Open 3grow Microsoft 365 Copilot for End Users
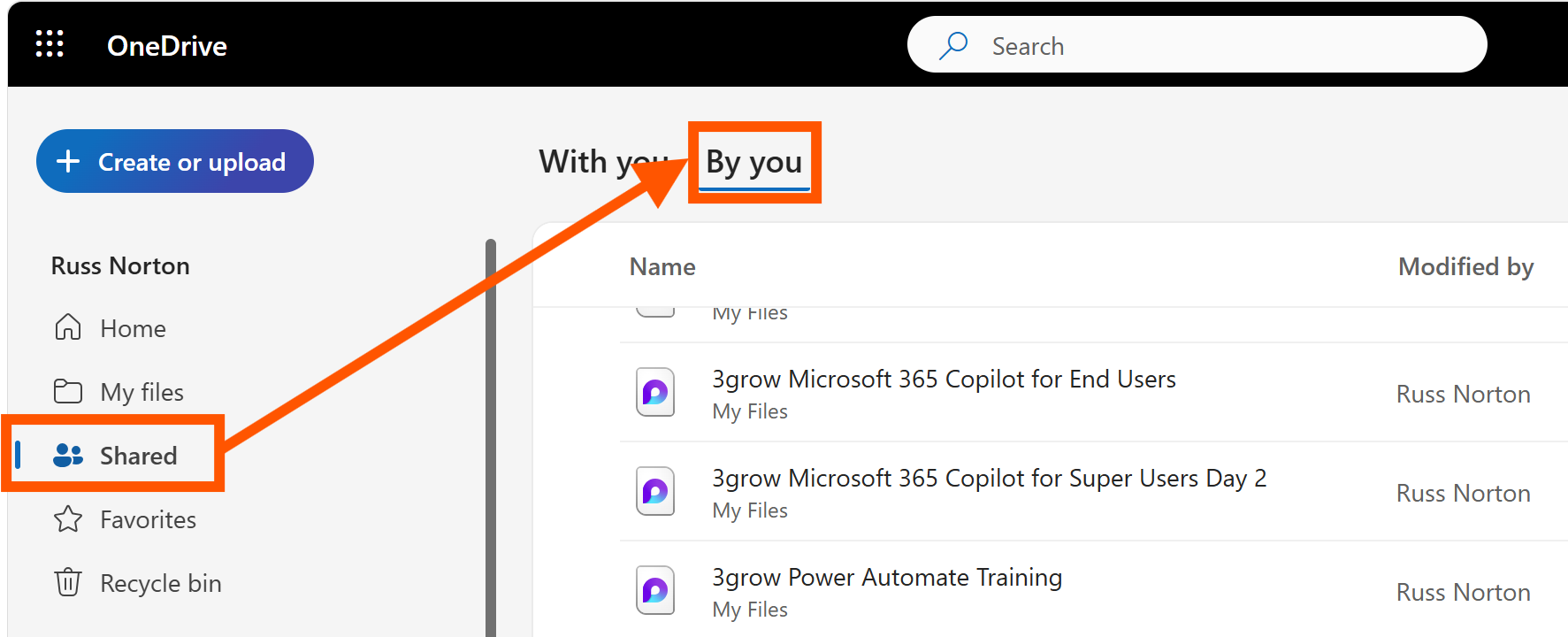This screenshot has width=1568, height=637. [x=945, y=380]
